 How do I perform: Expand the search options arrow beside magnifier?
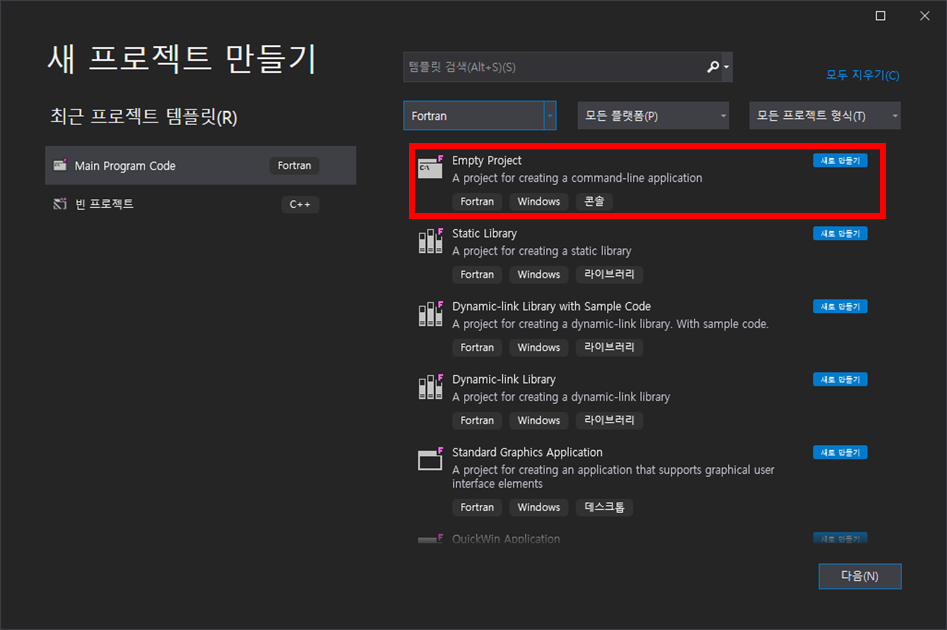tap(727, 67)
